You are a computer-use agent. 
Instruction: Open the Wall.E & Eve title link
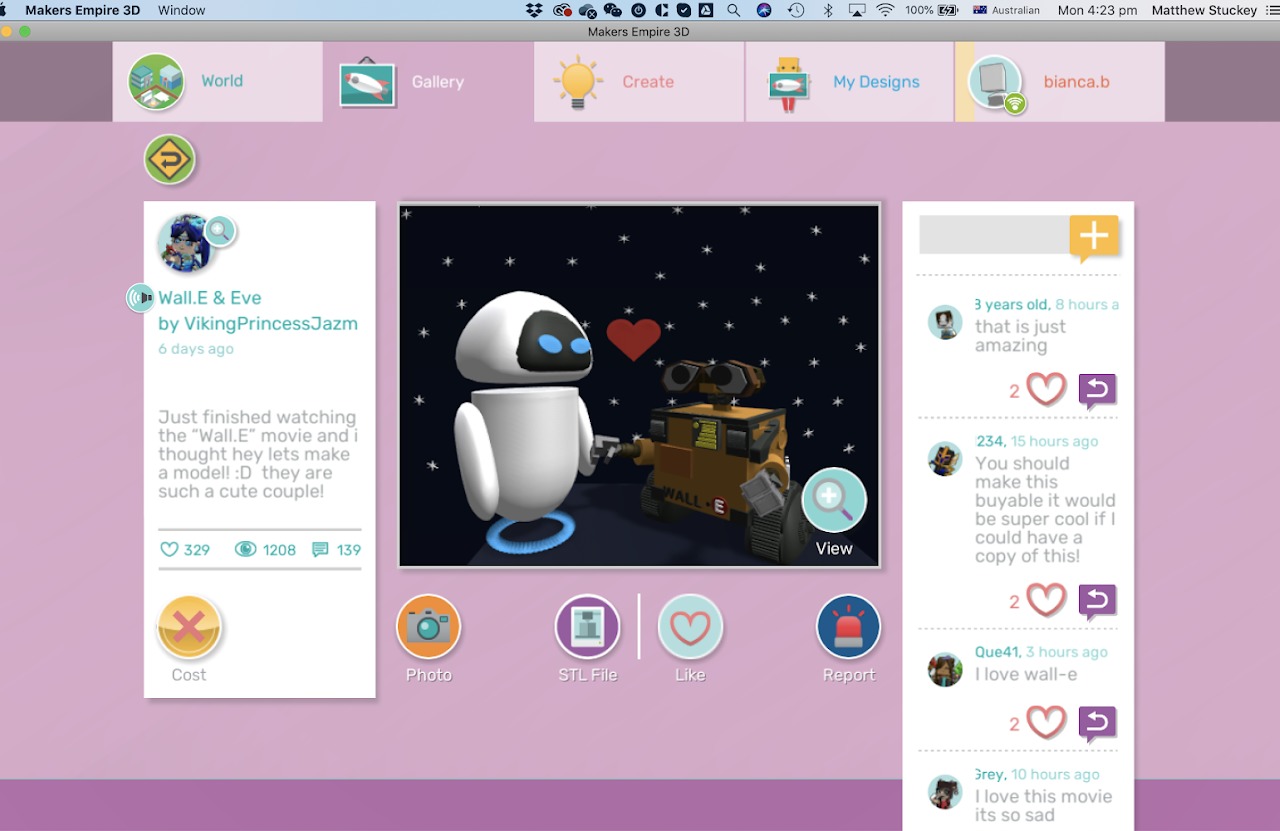(x=210, y=298)
